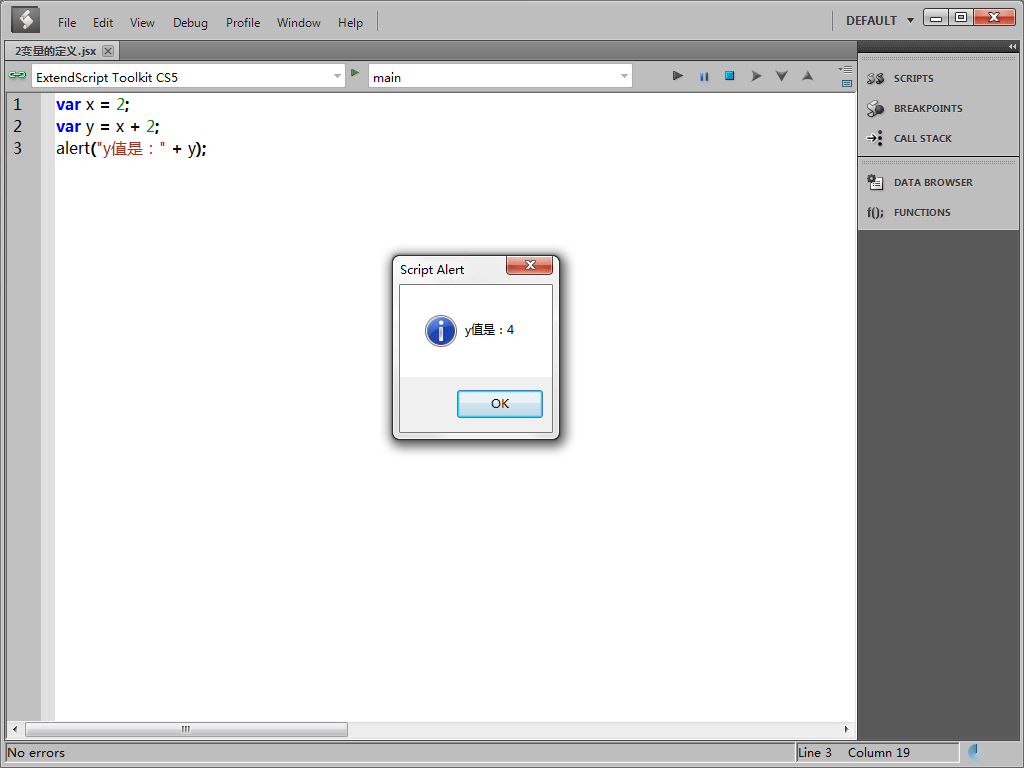The height and width of the screenshot is (768, 1024).
Task: Click the Pause script button
Action: (x=703, y=76)
